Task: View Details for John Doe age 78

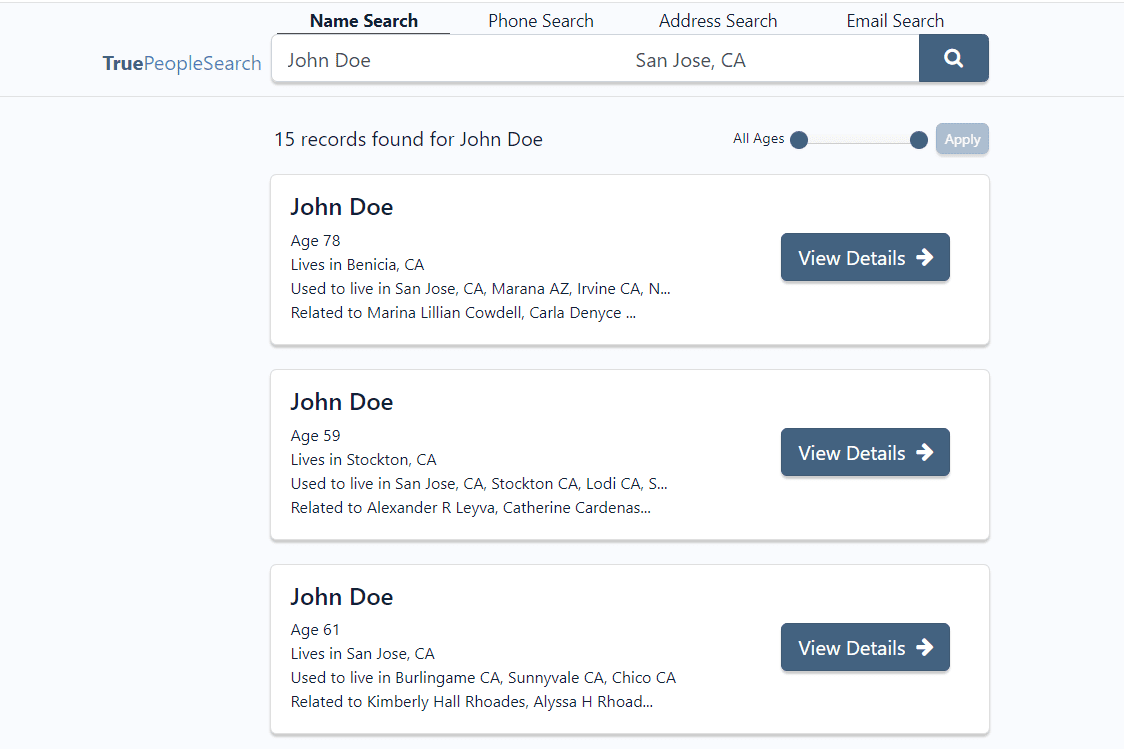Action: click(865, 258)
